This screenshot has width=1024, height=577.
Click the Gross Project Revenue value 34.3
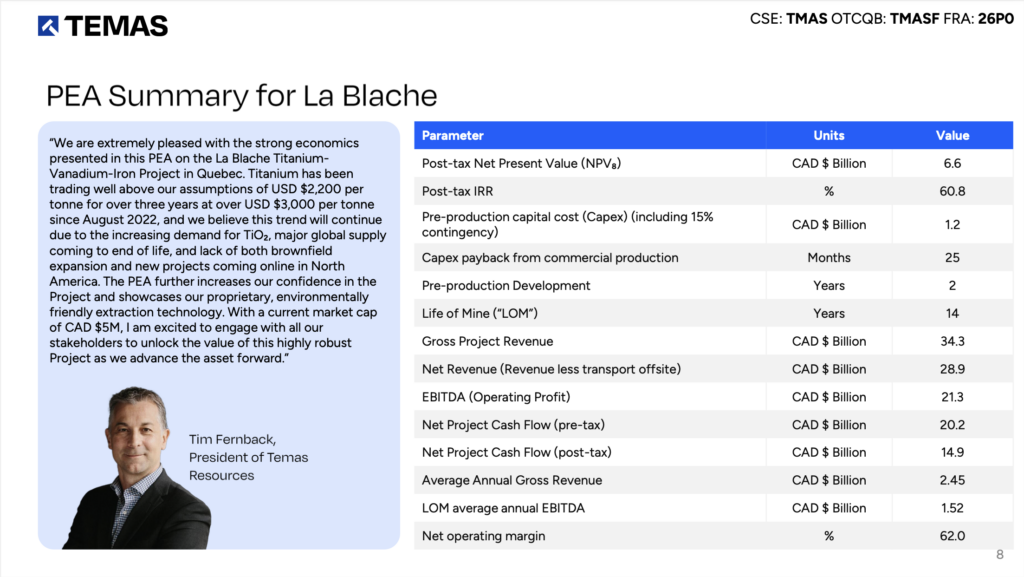click(x=952, y=341)
